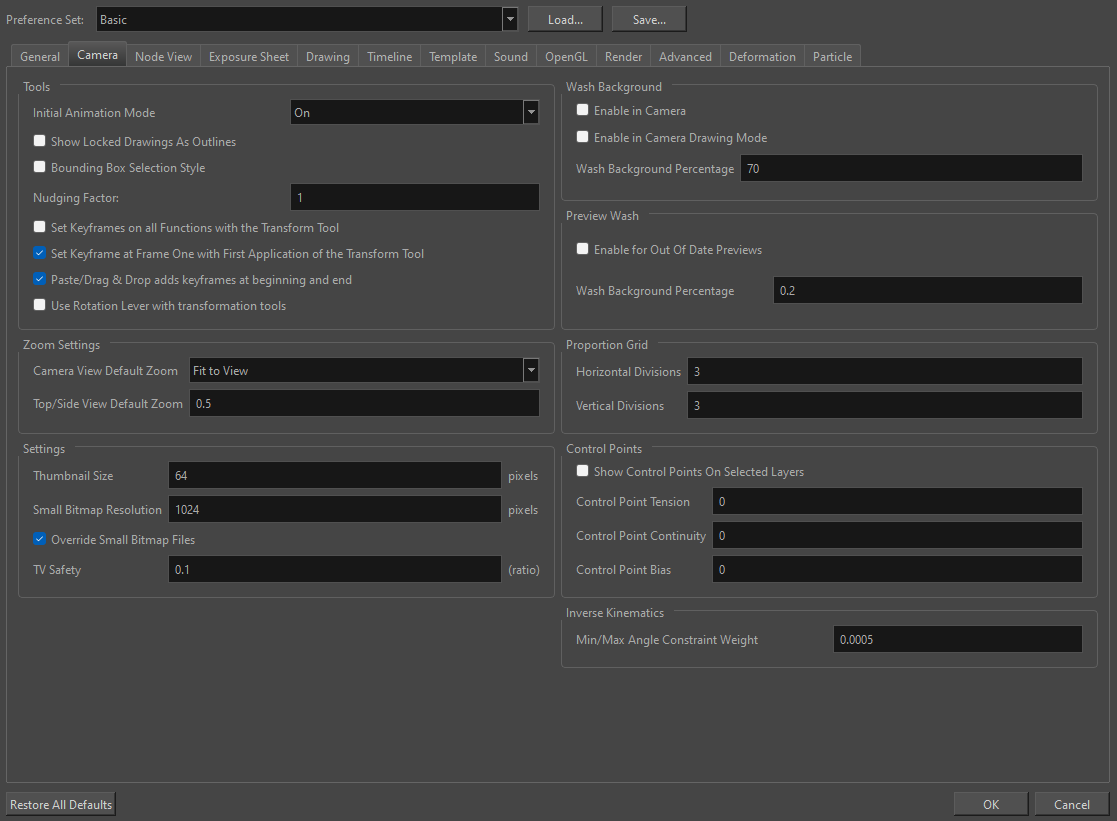Enable Wash Background in Camera
This screenshot has height=821, width=1117.
(x=583, y=110)
